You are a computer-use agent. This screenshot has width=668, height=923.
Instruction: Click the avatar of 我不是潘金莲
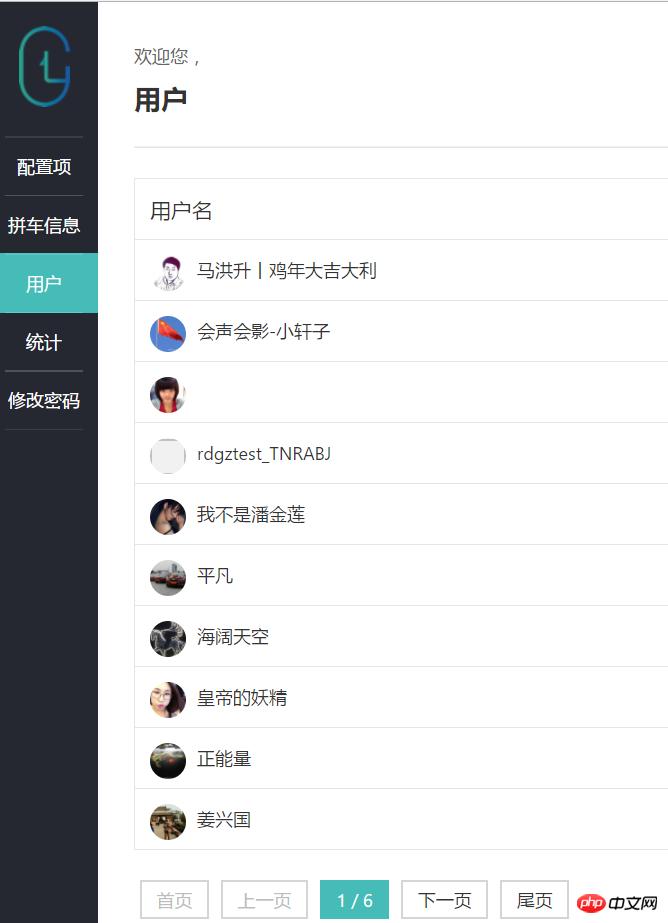tap(168, 517)
